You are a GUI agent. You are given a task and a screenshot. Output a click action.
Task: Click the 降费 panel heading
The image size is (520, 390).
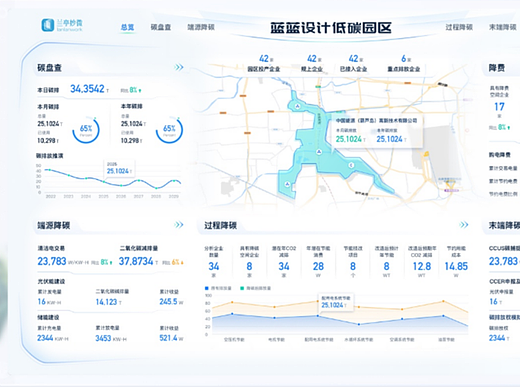click(x=497, y=68)
